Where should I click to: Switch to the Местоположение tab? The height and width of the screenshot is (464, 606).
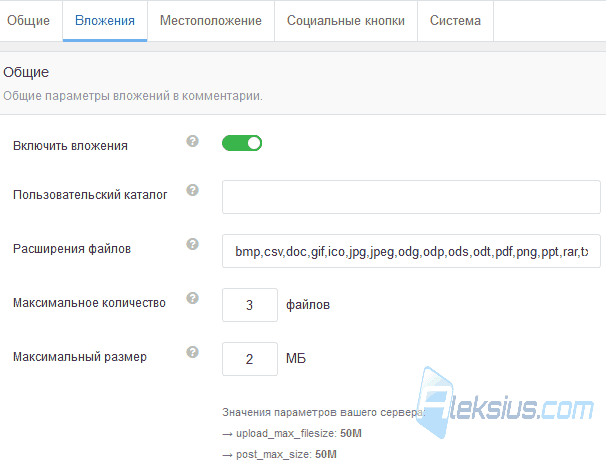[x=211, y=20]
